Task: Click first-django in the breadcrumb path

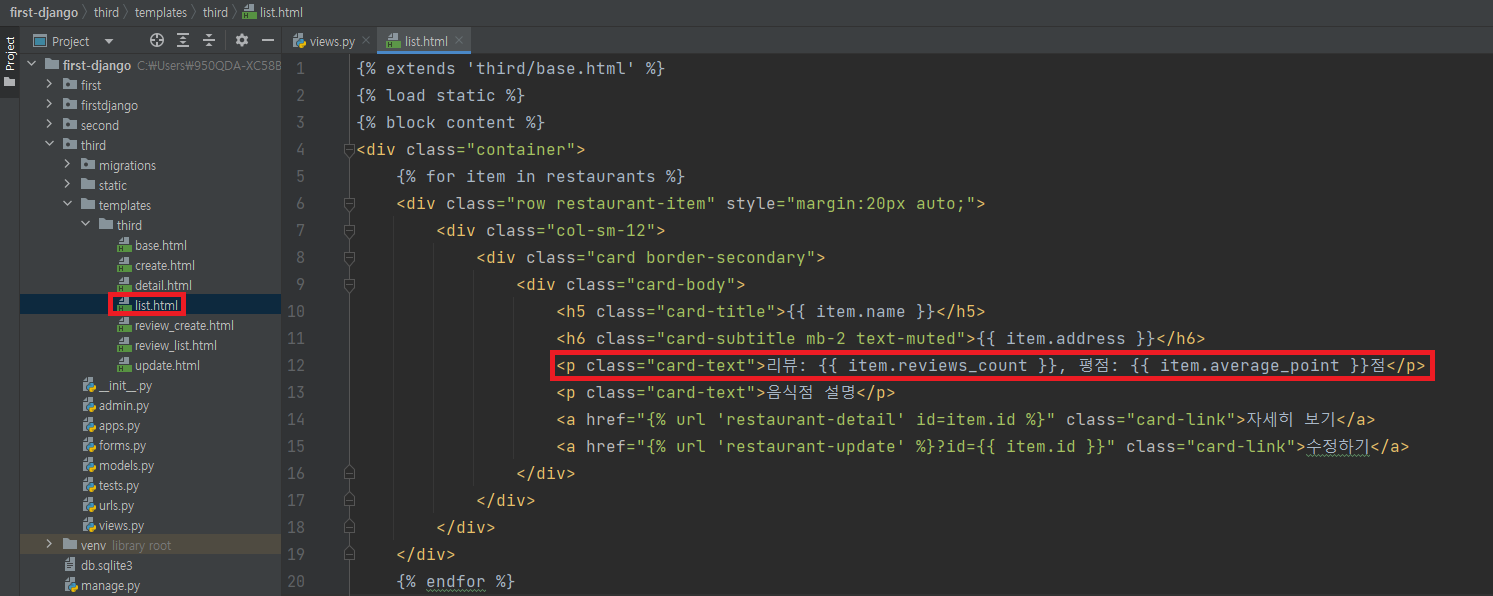Action: click(x=45, y=12)
